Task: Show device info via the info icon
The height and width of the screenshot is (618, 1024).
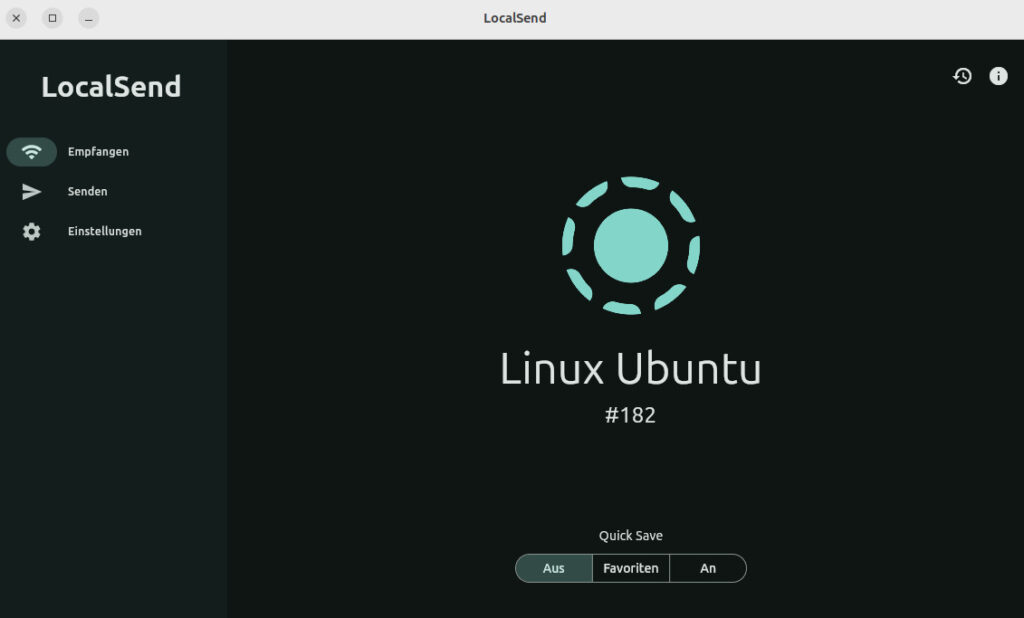Action: coord(998,76)
